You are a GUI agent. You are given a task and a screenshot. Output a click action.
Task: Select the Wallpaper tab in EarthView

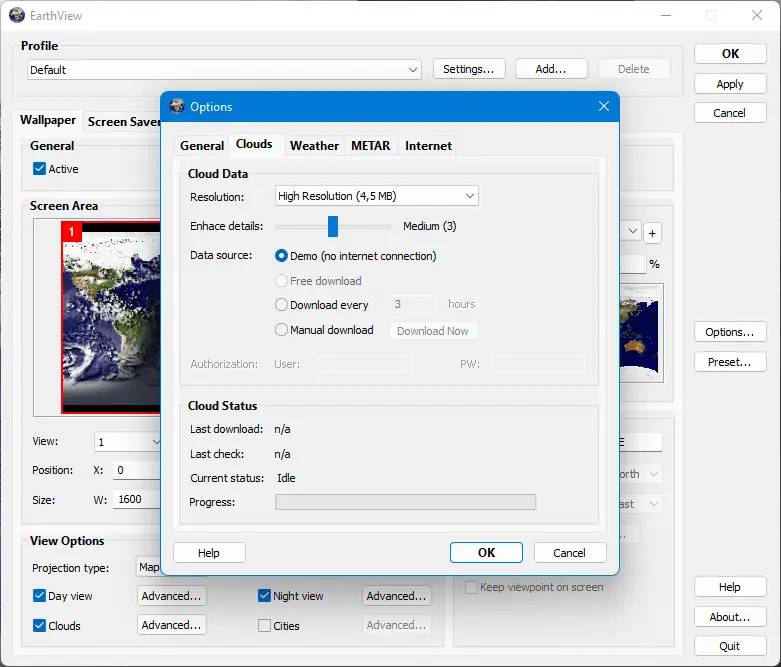[48, 120]
